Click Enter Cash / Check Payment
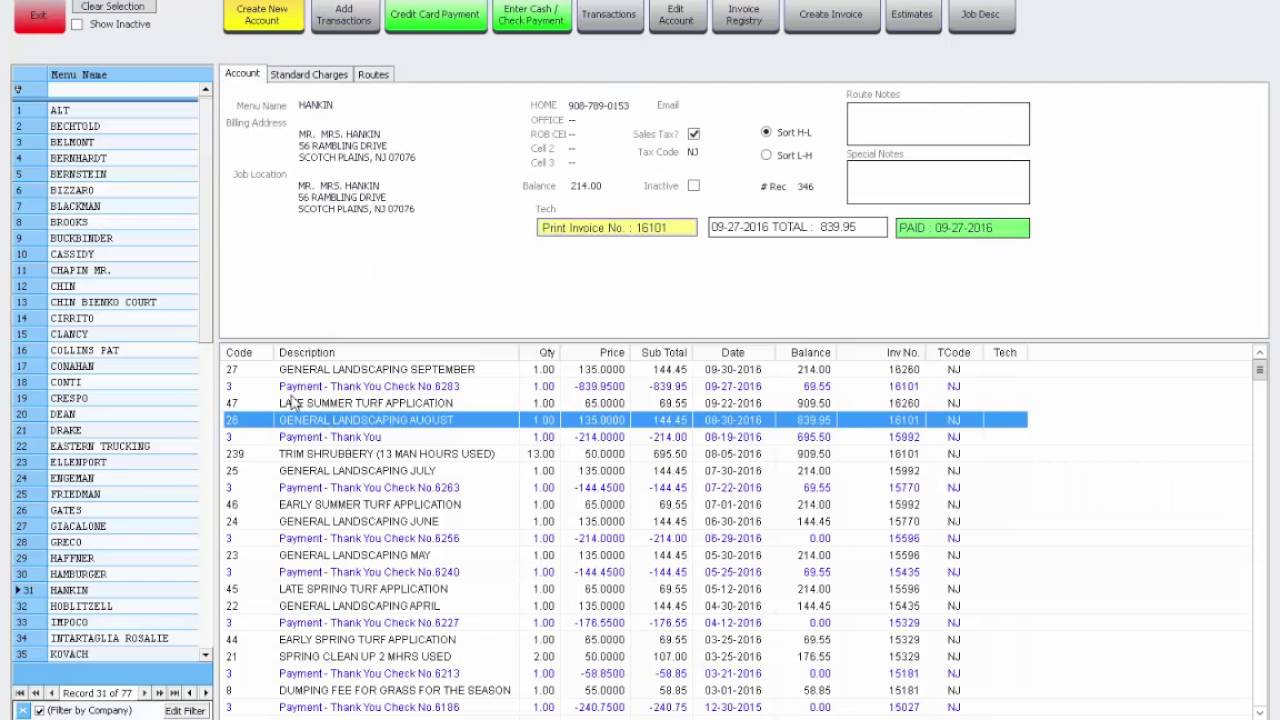 point(531,15)
